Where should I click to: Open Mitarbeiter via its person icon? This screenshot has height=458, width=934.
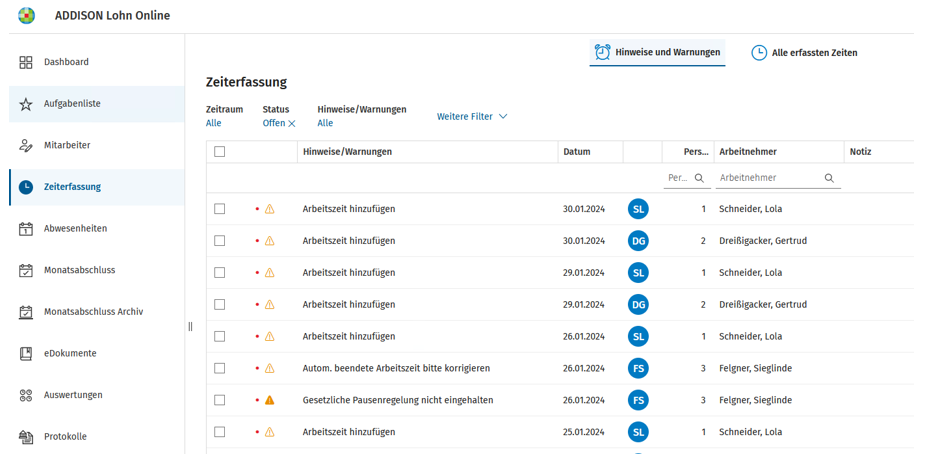[x=26, y=145]
